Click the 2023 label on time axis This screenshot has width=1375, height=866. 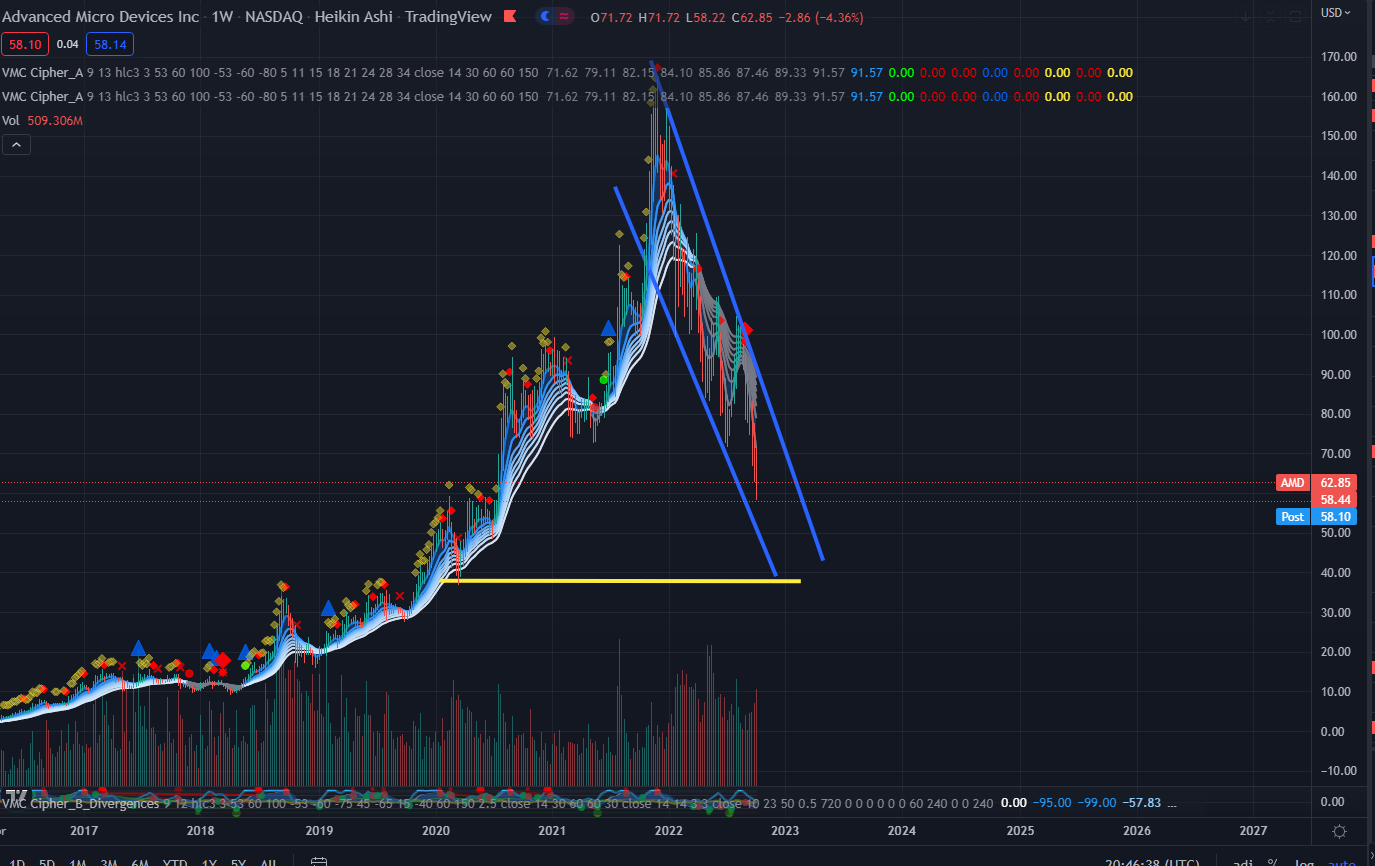pyautogui.click(x=785, y=831)
